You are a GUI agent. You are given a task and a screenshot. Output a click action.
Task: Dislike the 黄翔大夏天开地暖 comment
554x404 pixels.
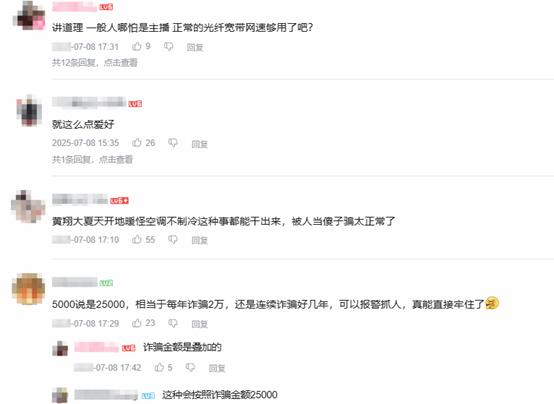(x=172, y=240)
